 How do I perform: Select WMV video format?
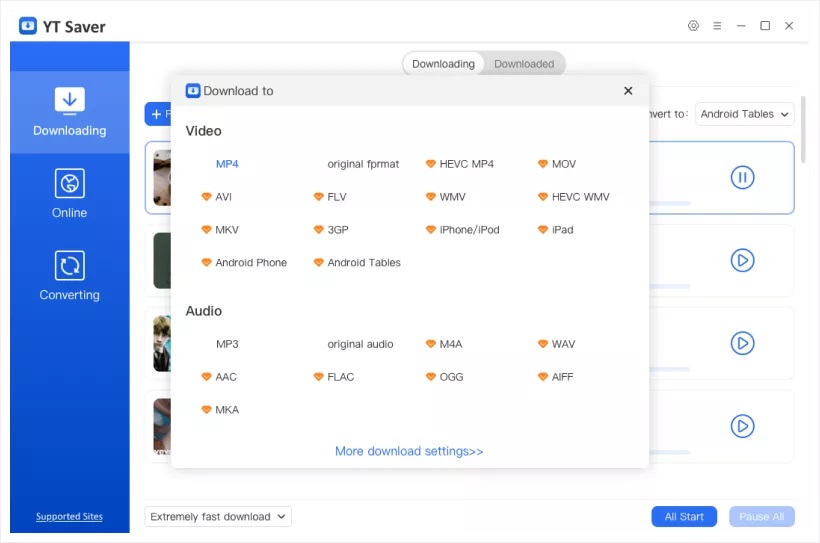coord(446,197)
